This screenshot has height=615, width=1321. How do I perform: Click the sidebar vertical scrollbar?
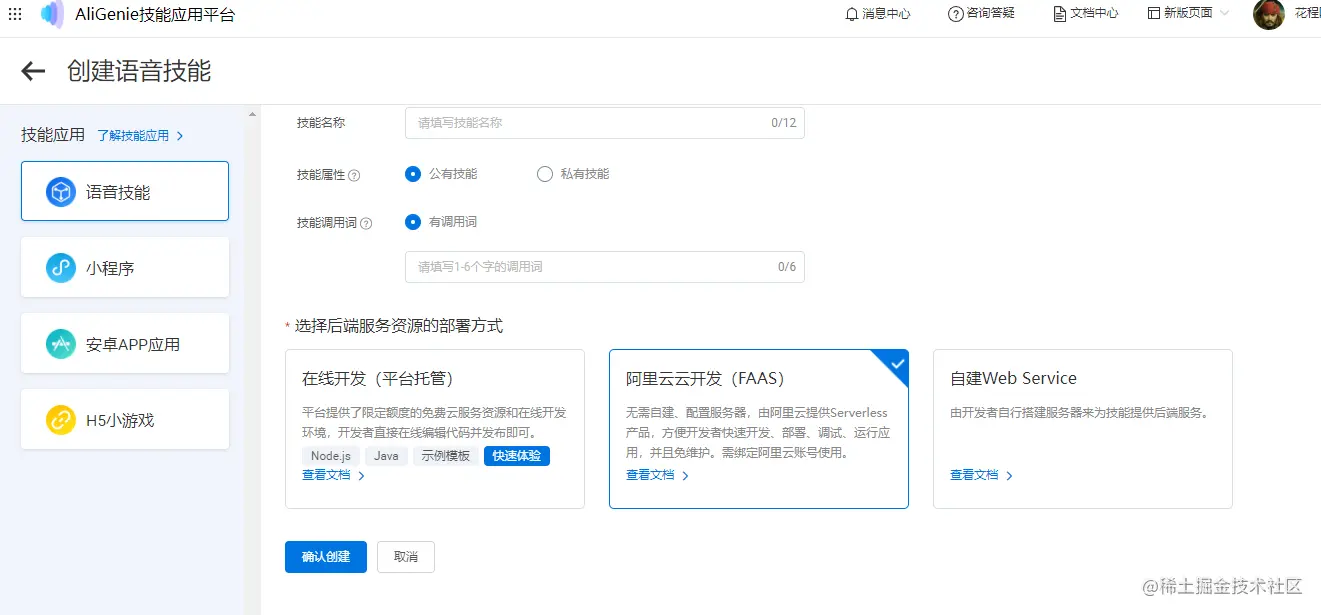click(252, 360)
